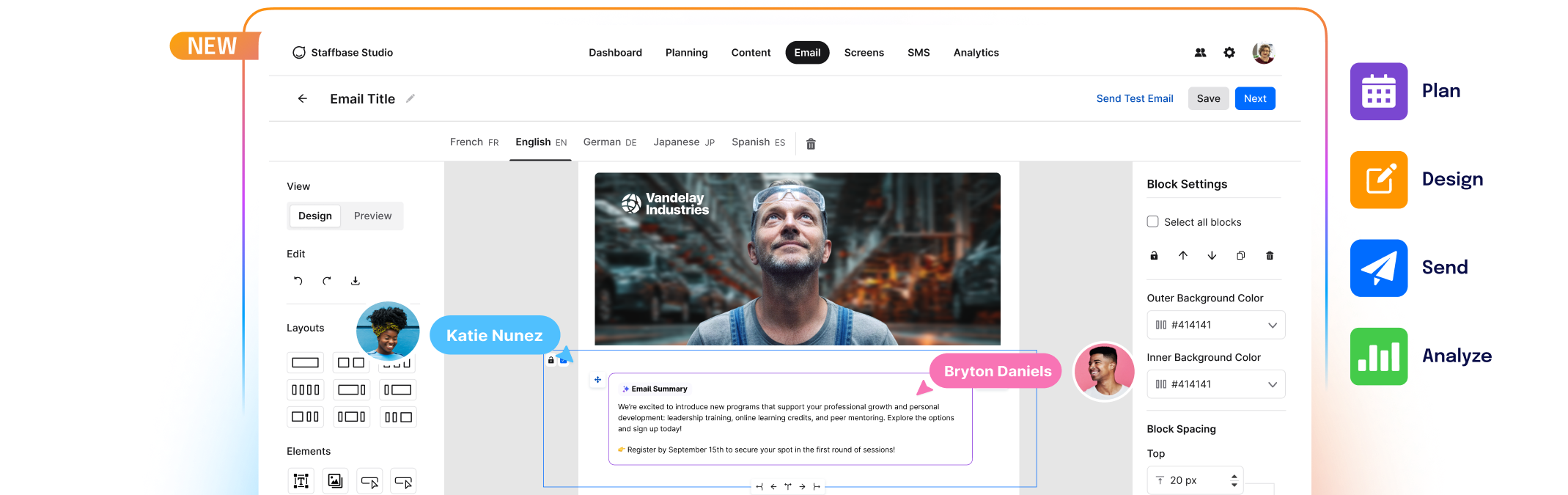The image size is (1568, 495).
Task: Switch view to Preview
Action: tap(372, 216)
